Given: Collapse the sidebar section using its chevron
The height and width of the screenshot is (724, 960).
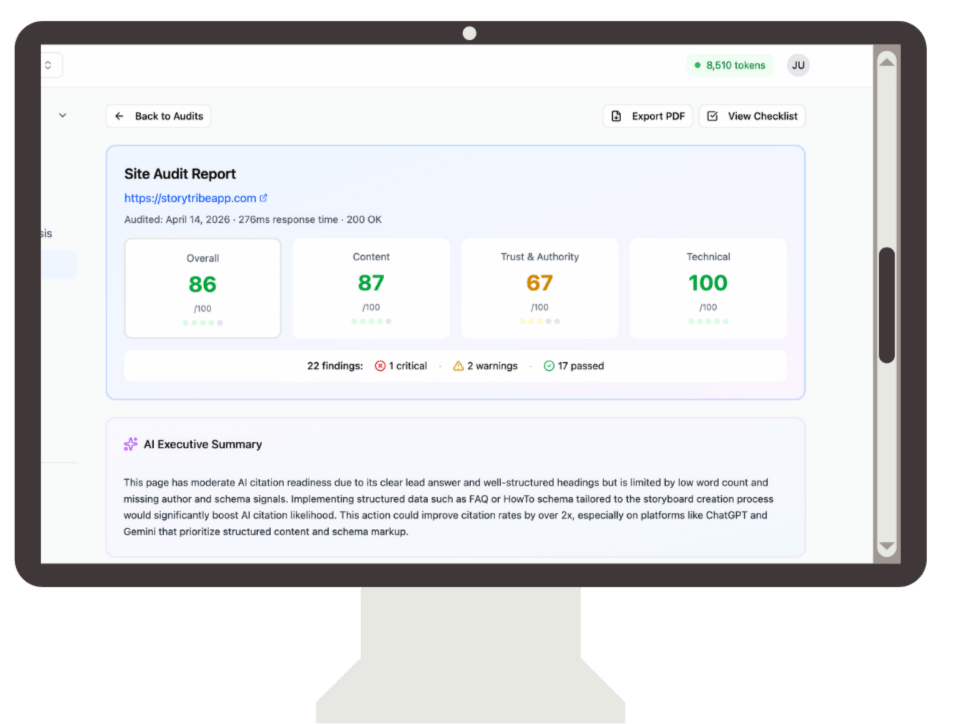Looking at the screenshot, I should point(63,115).
